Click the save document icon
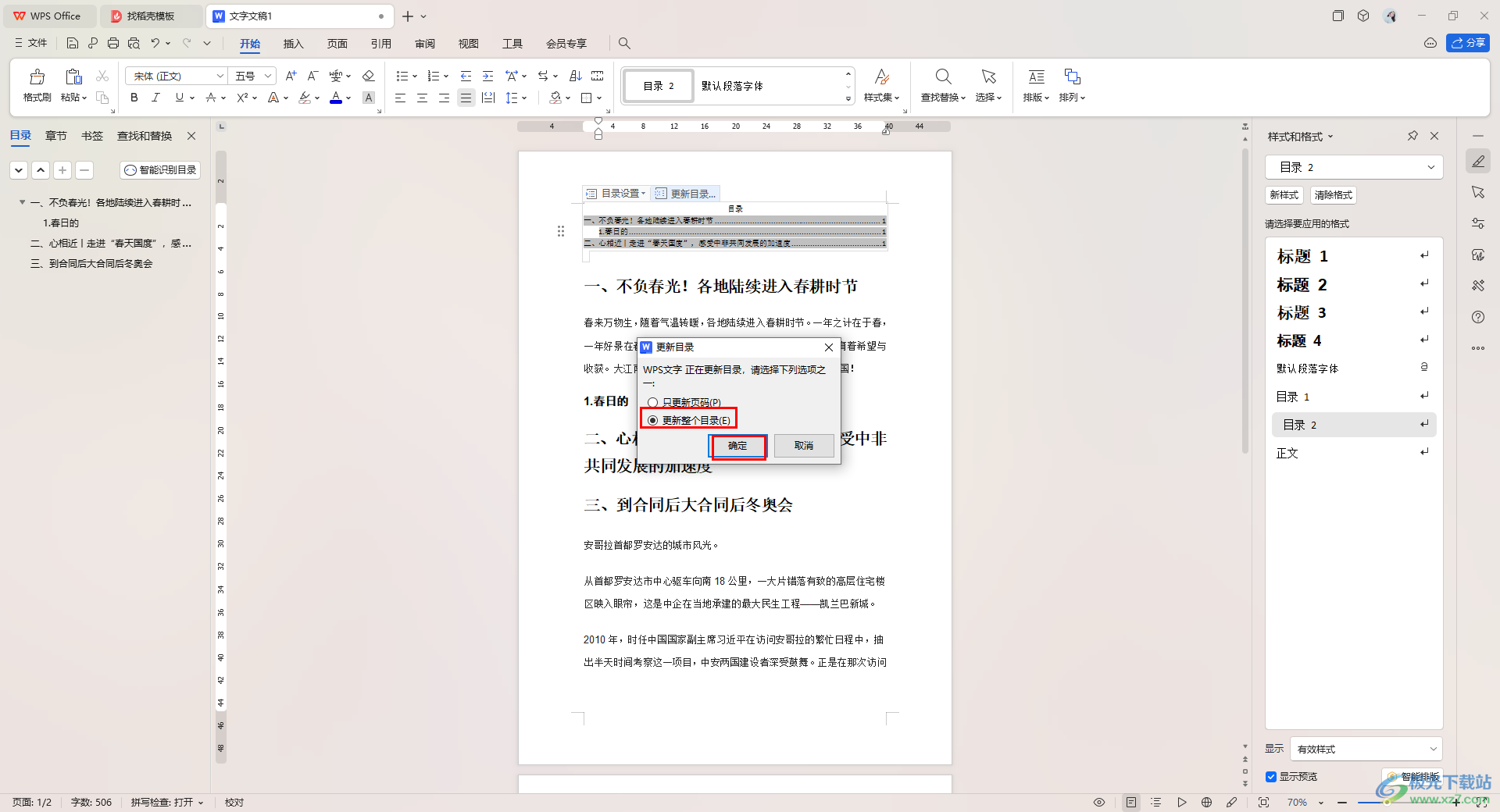The height and width of the screenshot is (812, 1500). point(73,43)
